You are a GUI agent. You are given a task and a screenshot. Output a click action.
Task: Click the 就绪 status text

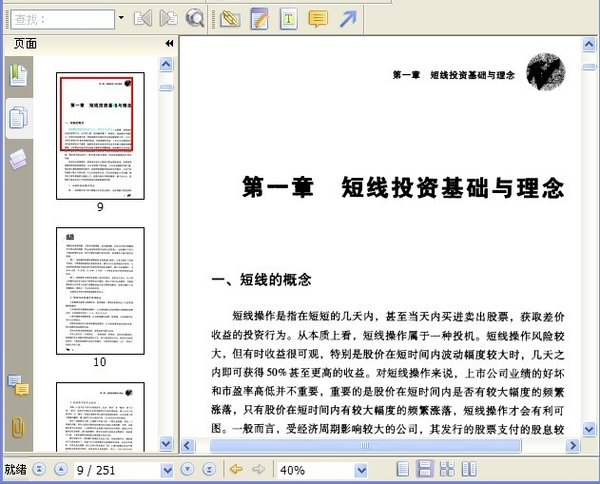(16, 469)
